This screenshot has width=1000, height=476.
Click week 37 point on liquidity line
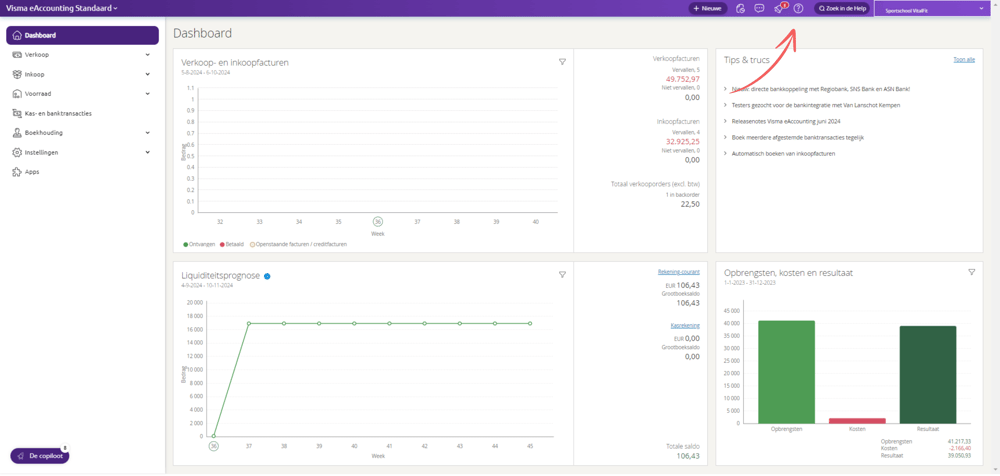(249, 324)
